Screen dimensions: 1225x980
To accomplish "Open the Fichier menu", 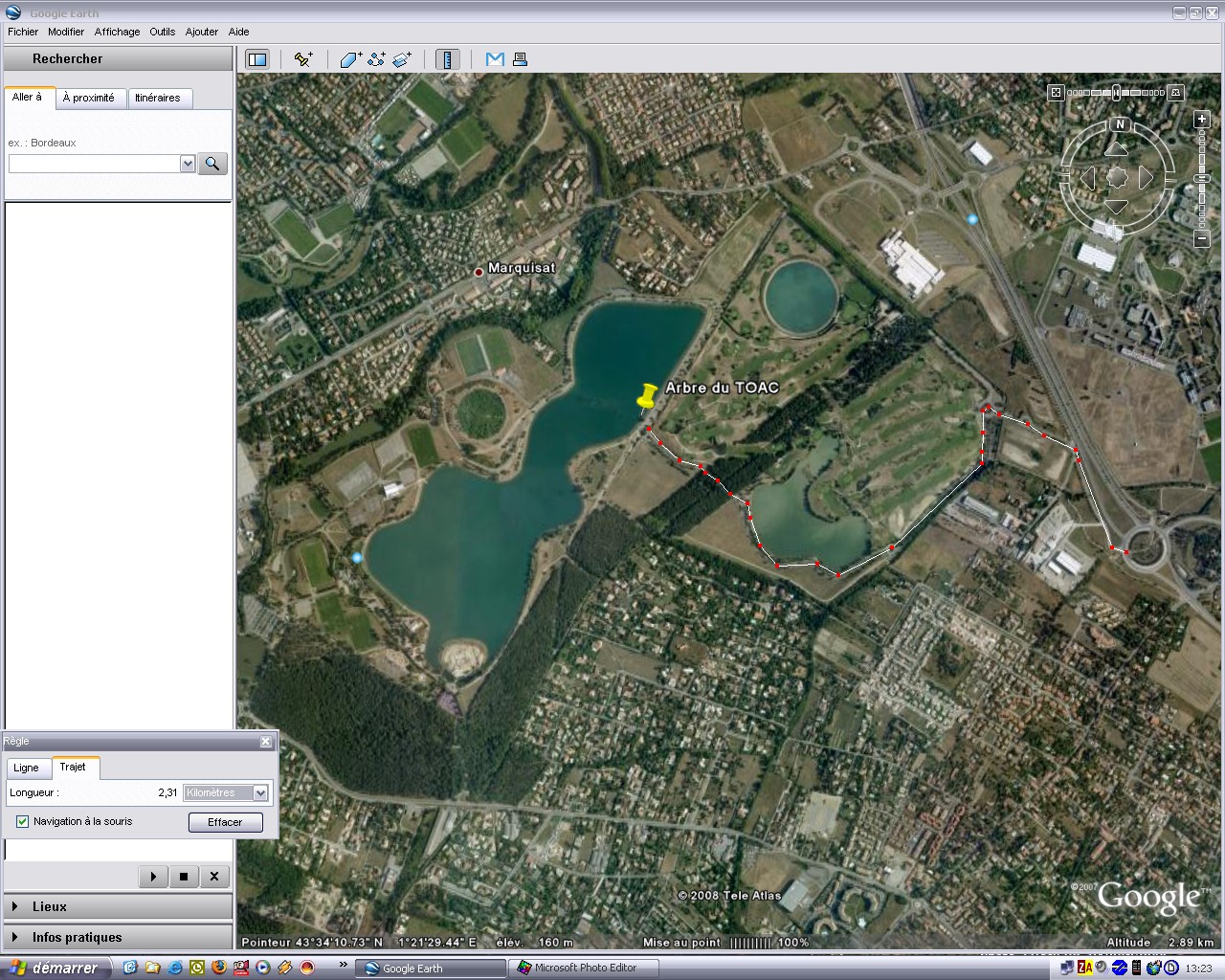I will point(23,32).
